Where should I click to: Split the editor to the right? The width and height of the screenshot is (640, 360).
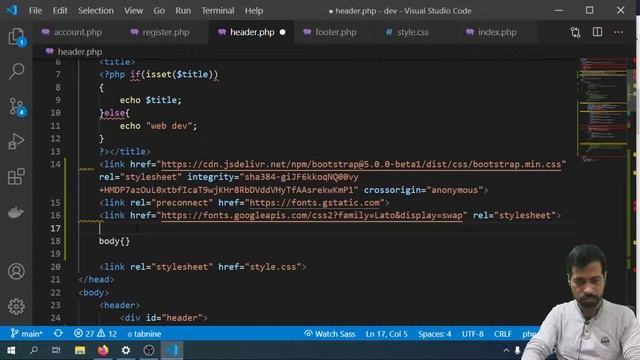(x=597, y=32)
